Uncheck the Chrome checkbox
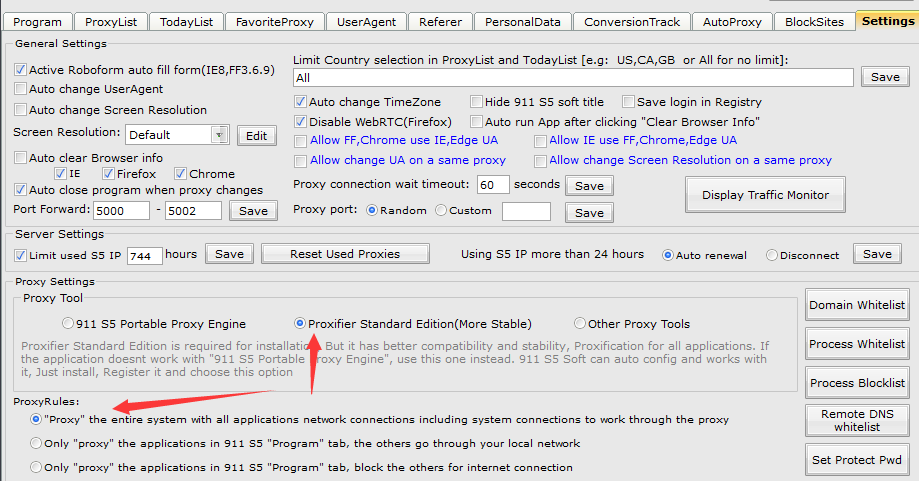 [x=181, y=173]
